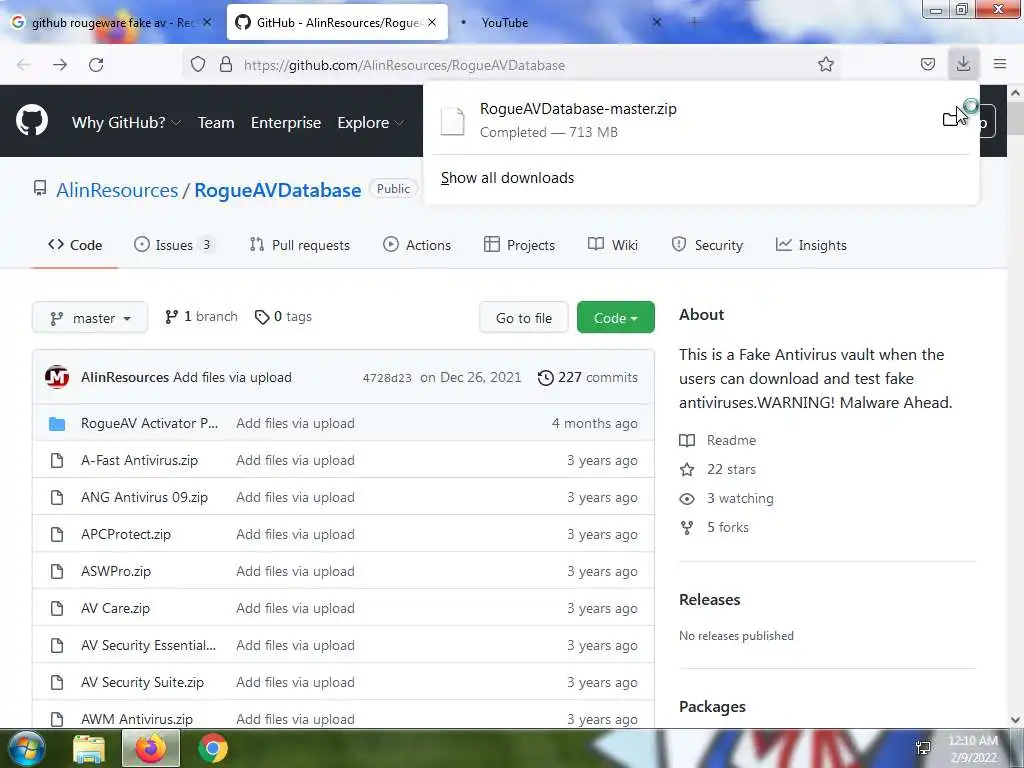The height and width of the screenshot is (768, 1024).
Task: Click the Enterprise navigation link
Action: [286, 122]
